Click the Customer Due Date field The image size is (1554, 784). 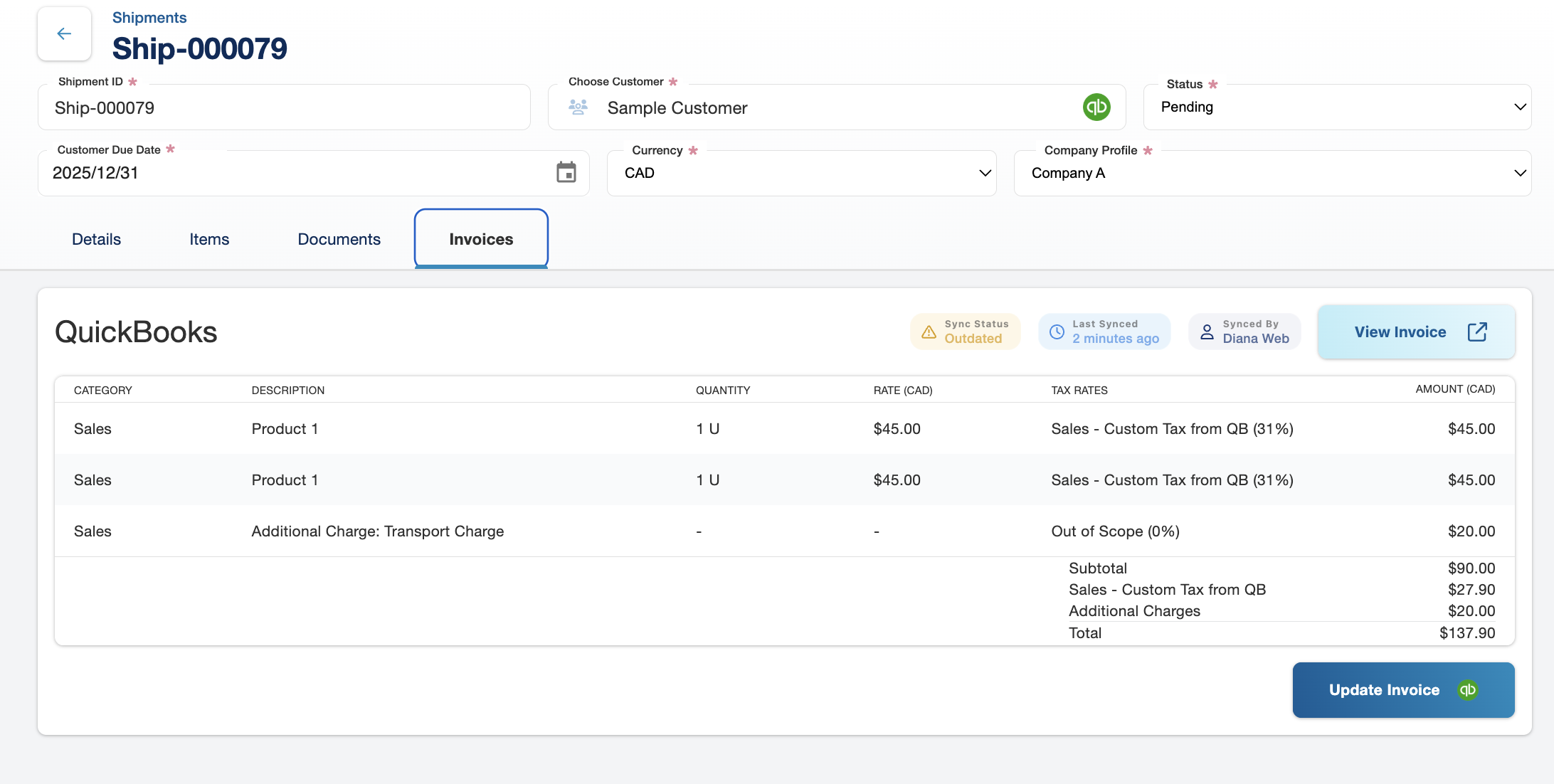pos(299,173)
